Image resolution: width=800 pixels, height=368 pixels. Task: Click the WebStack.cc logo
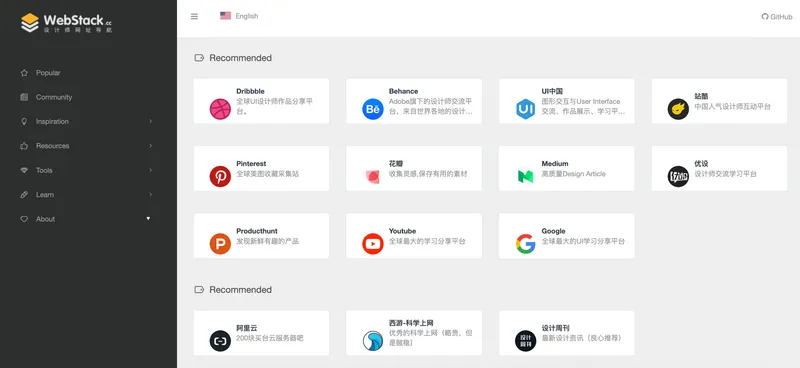66,23
